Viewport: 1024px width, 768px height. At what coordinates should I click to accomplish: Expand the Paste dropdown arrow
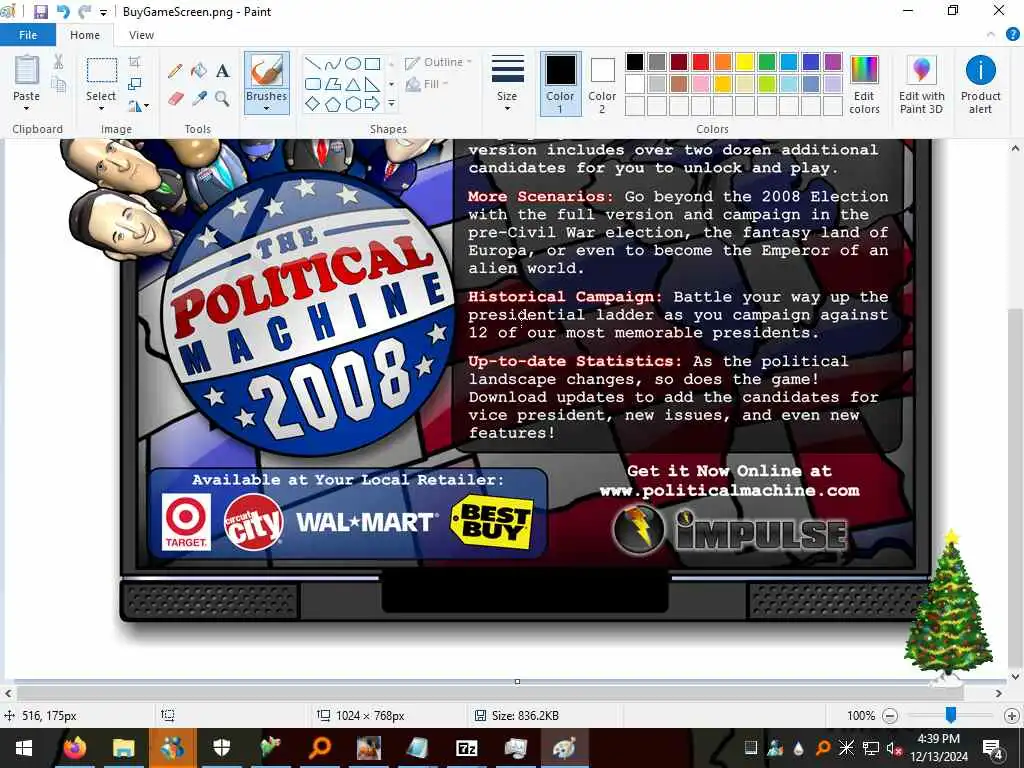[27, 108]
